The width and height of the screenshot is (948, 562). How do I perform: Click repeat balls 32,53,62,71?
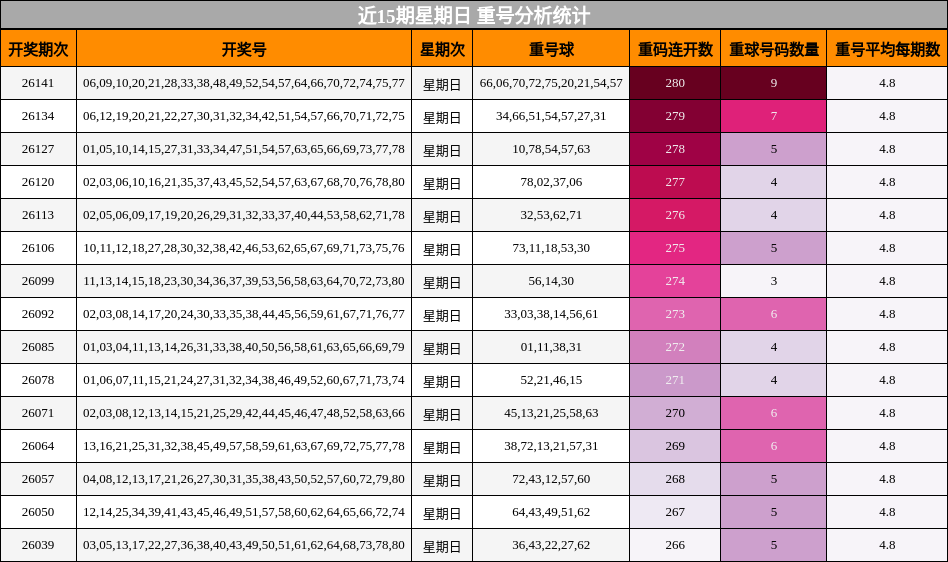tap(551, 215)
